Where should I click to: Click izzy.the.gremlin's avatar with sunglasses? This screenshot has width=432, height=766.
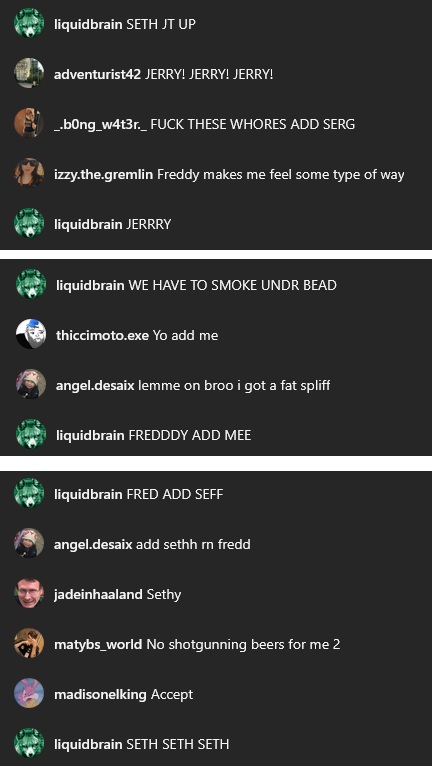tap(29, 173)
